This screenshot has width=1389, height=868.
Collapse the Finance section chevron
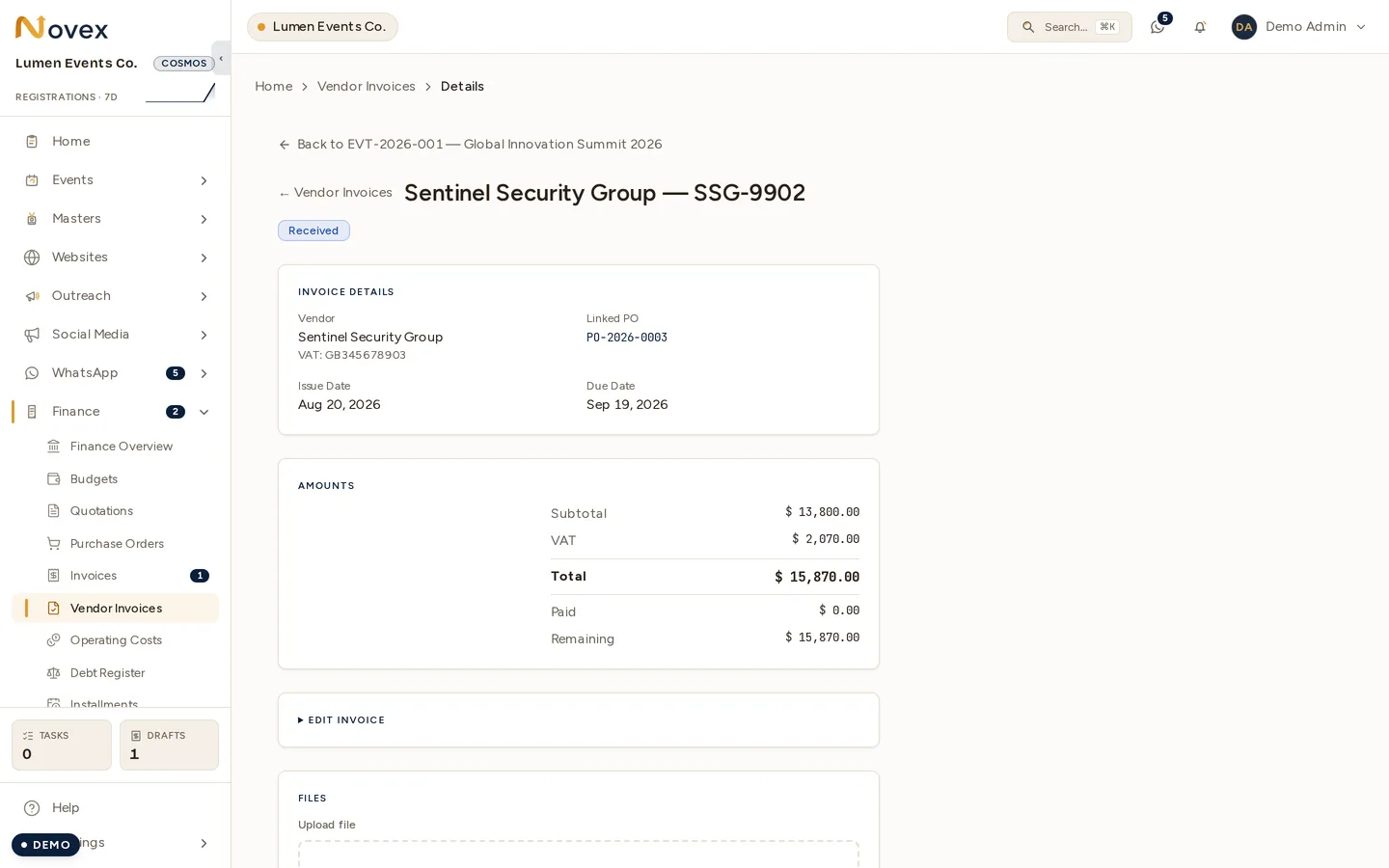click(x=204, y=412)
